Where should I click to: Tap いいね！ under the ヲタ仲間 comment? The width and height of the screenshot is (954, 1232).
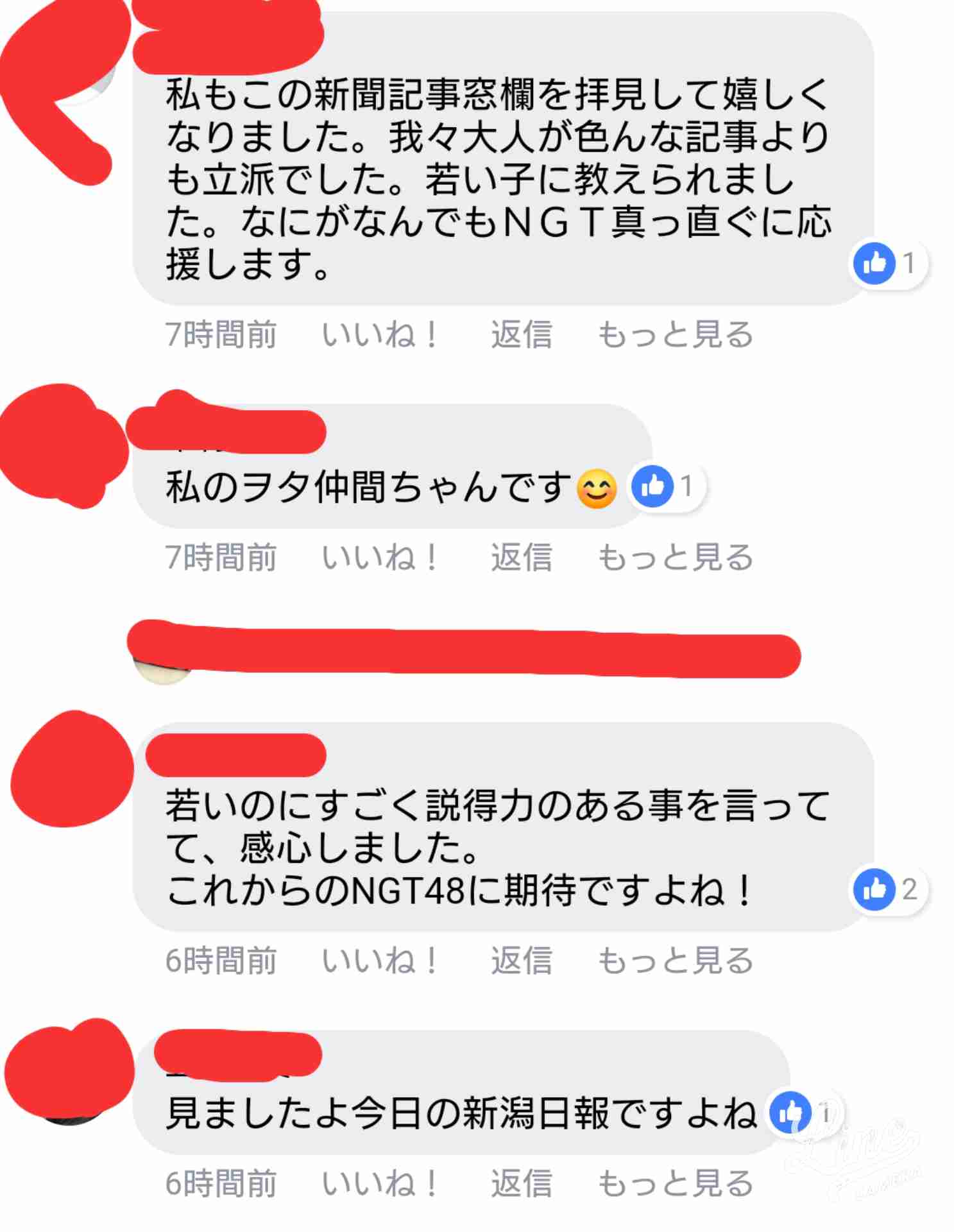379,557
